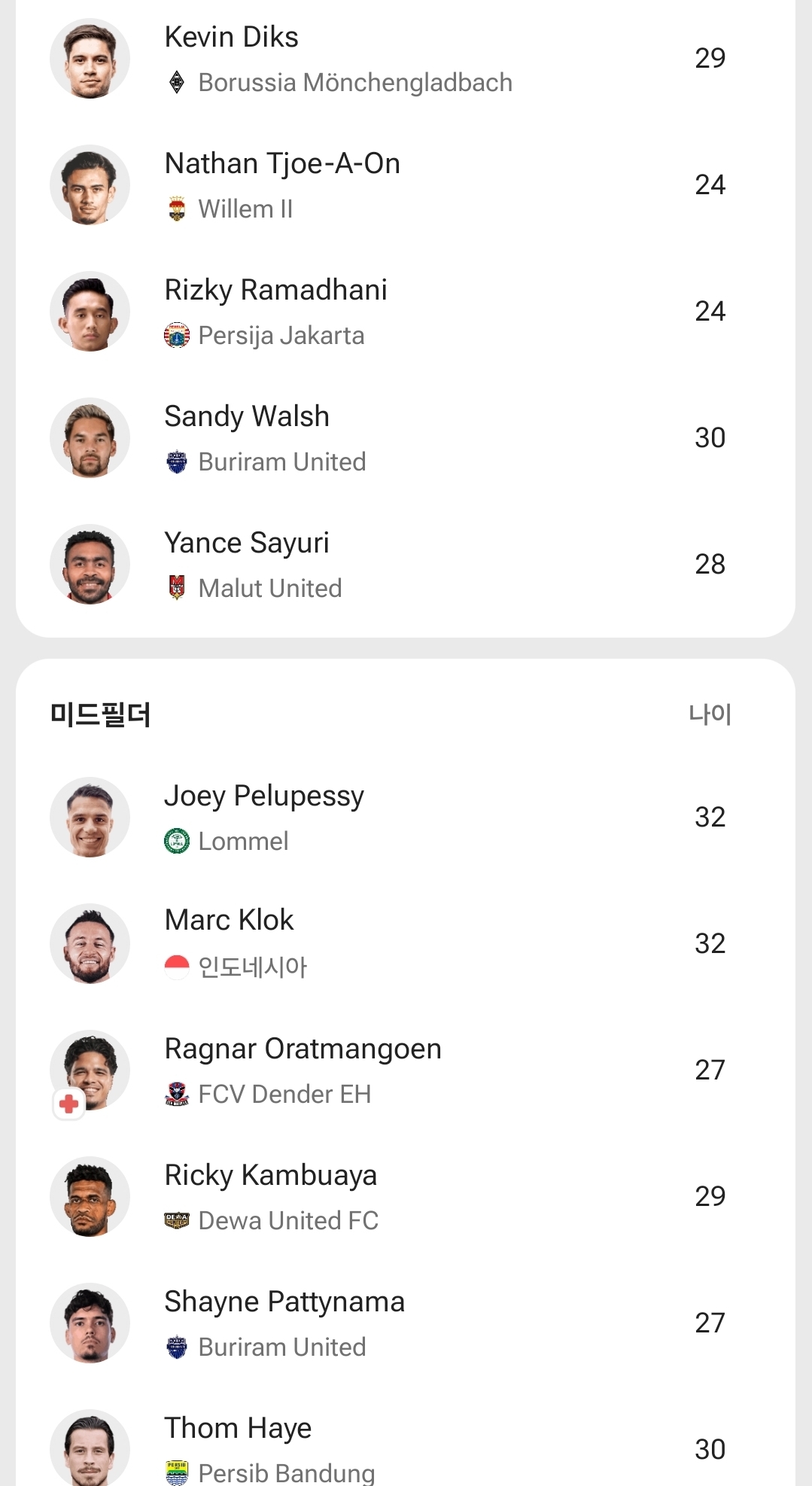
Task: Open Joey Pelupessy's player page
Action: [x=264, y=796]
